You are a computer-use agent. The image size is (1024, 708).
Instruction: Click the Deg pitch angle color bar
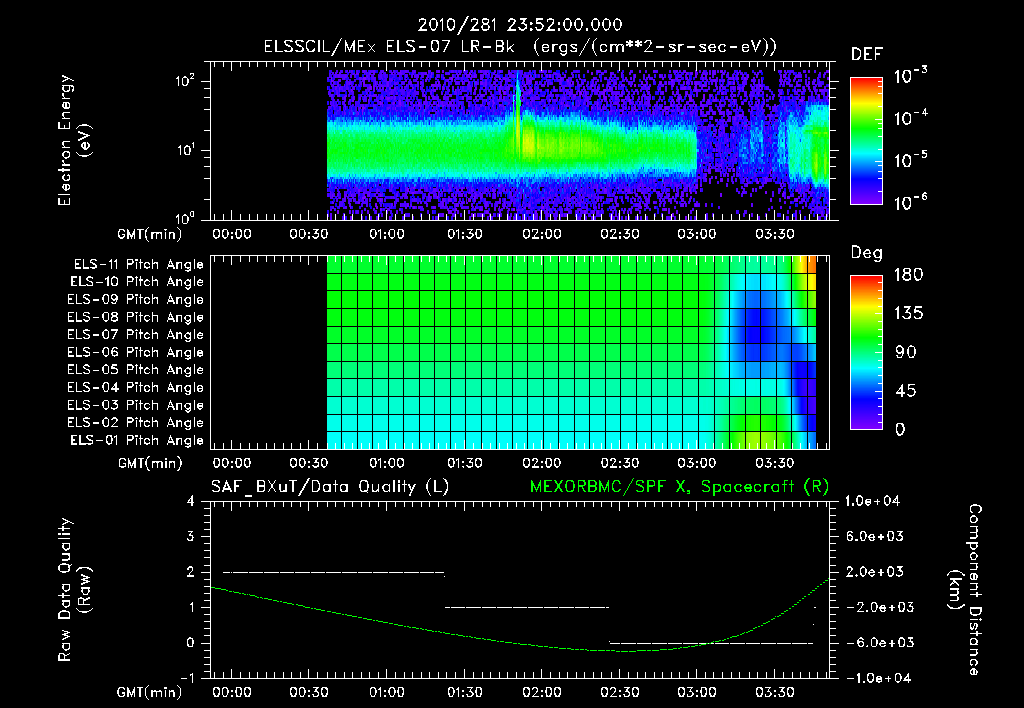coord(867,352)
